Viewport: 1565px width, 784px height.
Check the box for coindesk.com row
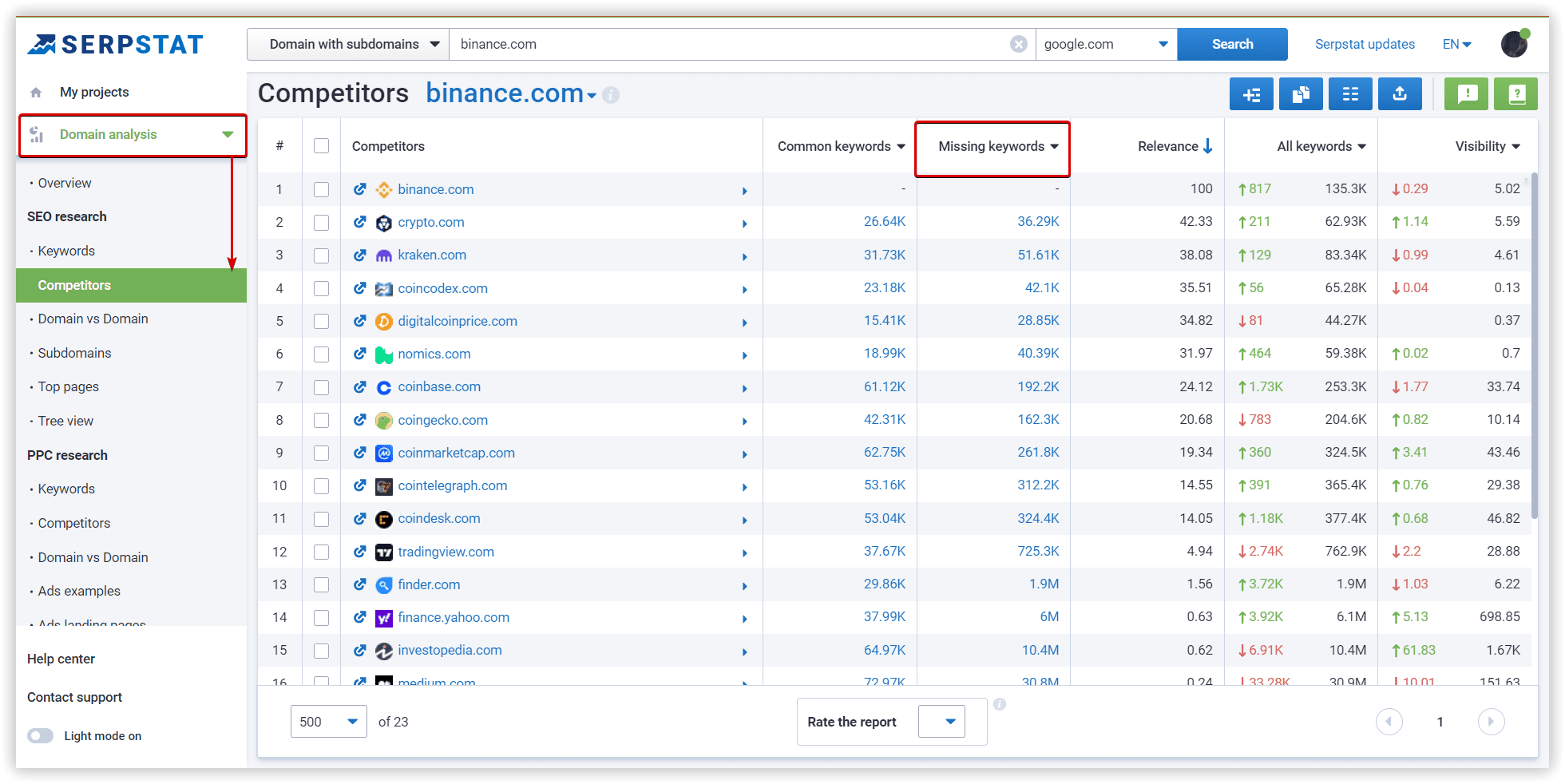click(x=322, y=519)
